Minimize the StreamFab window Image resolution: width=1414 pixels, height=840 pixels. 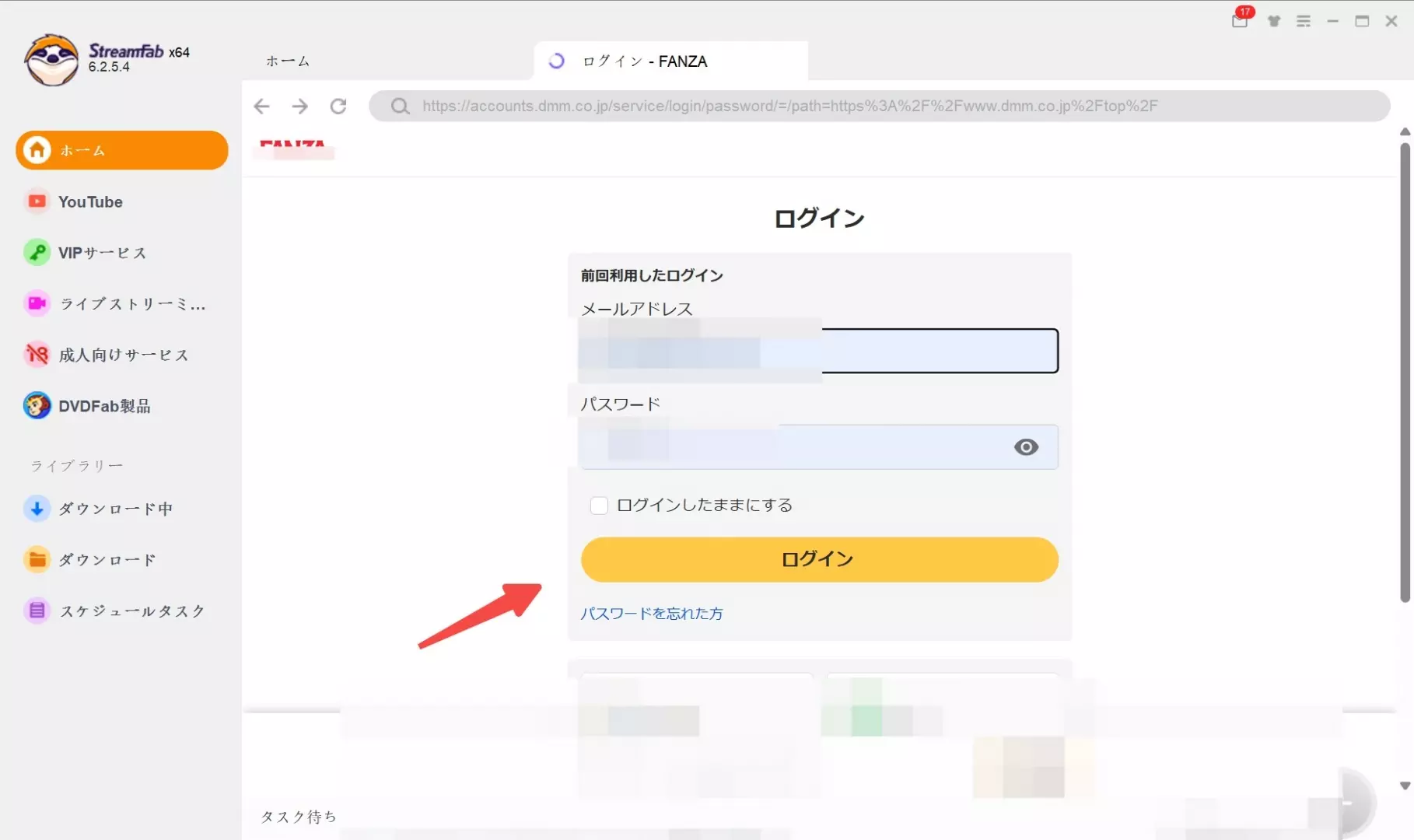tap(1332, 21)
